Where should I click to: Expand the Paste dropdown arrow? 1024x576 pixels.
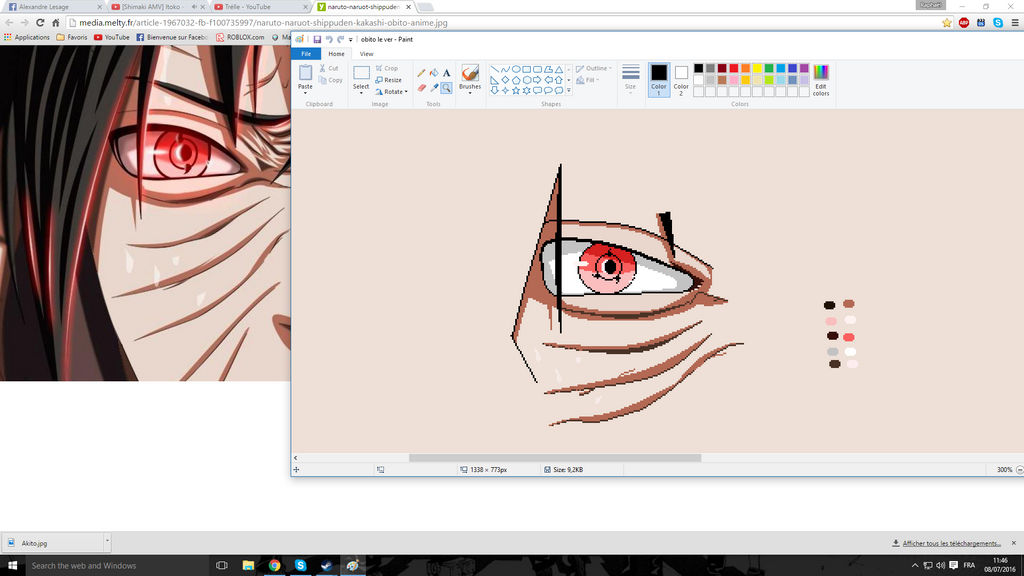point(305,93)
